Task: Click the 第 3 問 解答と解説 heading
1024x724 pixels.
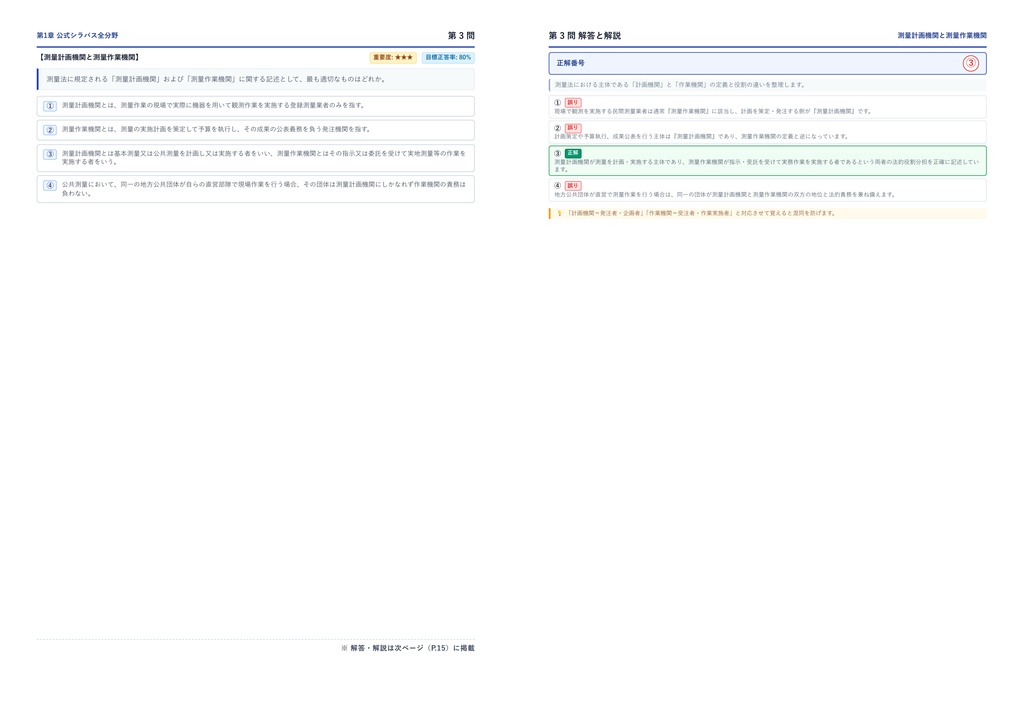Action: 584,35
